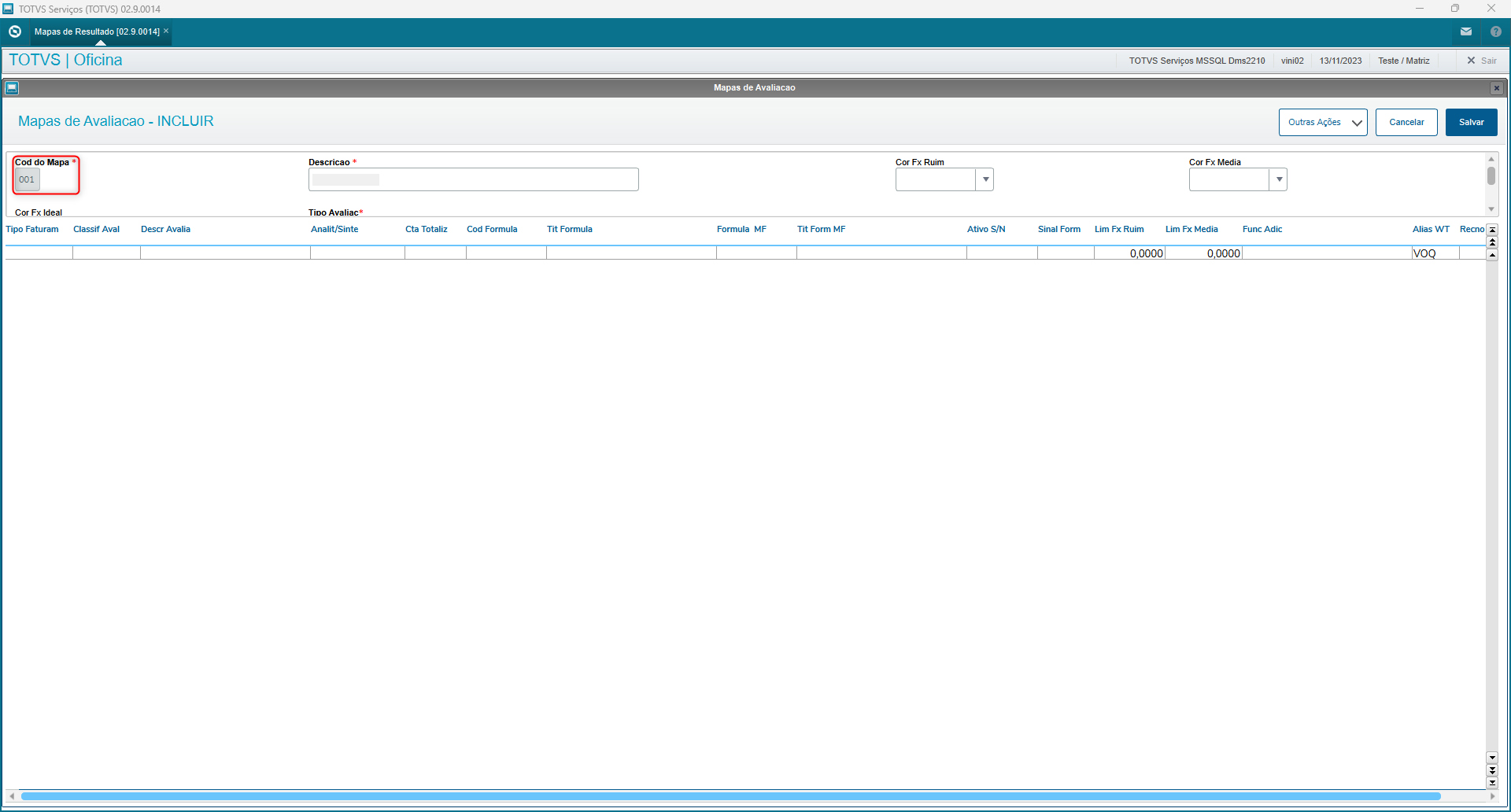Image resolution: width=1511 pixels, height=812 pixels.
Task: Click the Cod Formula column header
Action: (492, 230)
